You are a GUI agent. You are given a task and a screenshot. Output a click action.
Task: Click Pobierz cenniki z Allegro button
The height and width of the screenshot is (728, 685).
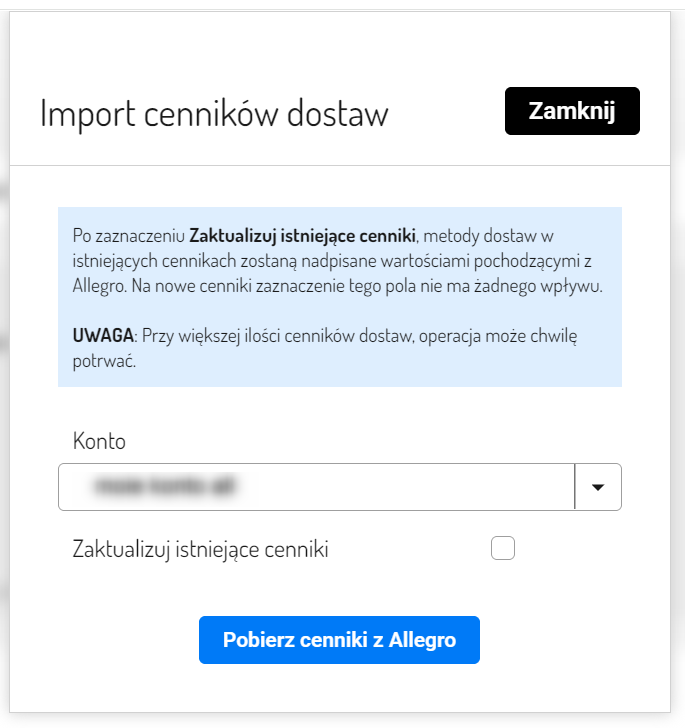(339, 640)
